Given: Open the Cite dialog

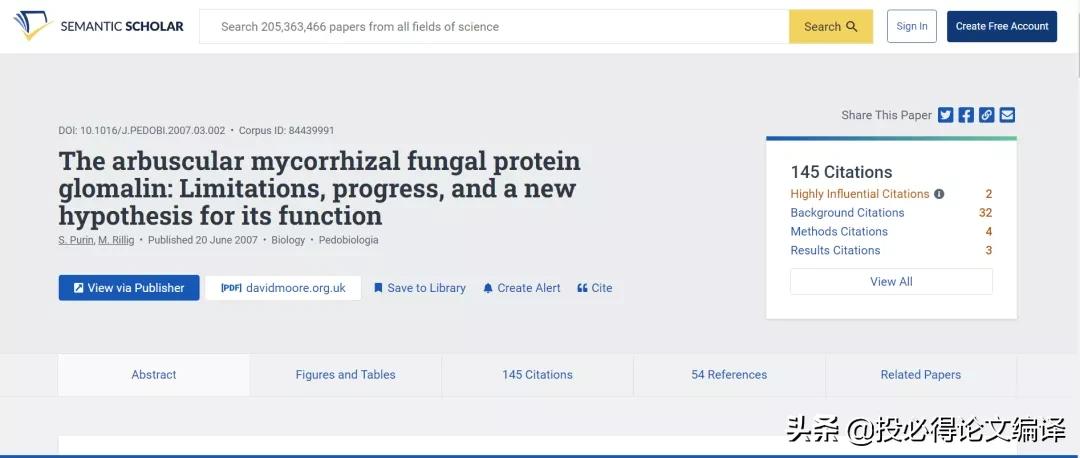Looking at the screenshot, I should tap(595, 288).
